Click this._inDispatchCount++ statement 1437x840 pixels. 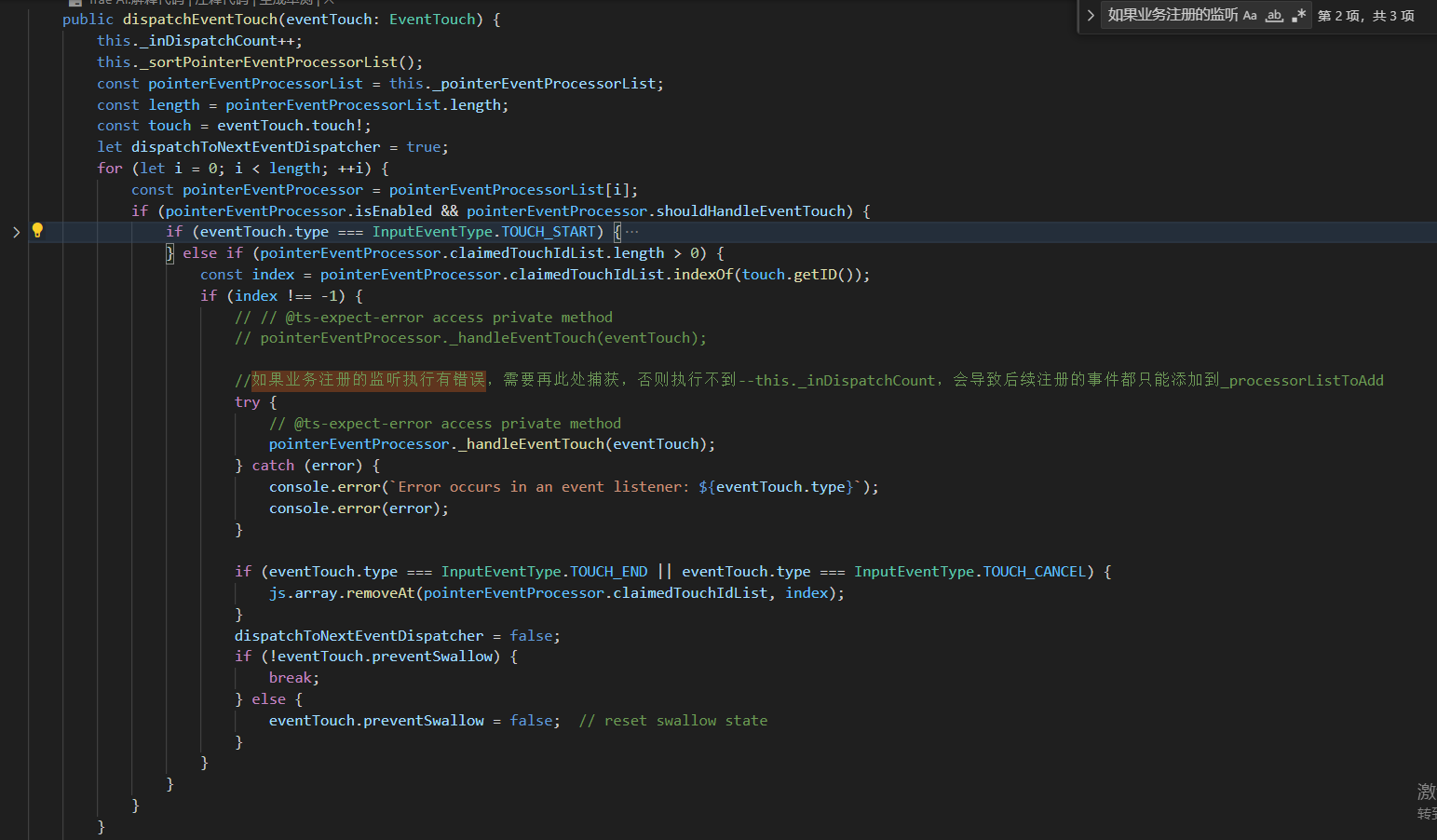tap(199, 41)
